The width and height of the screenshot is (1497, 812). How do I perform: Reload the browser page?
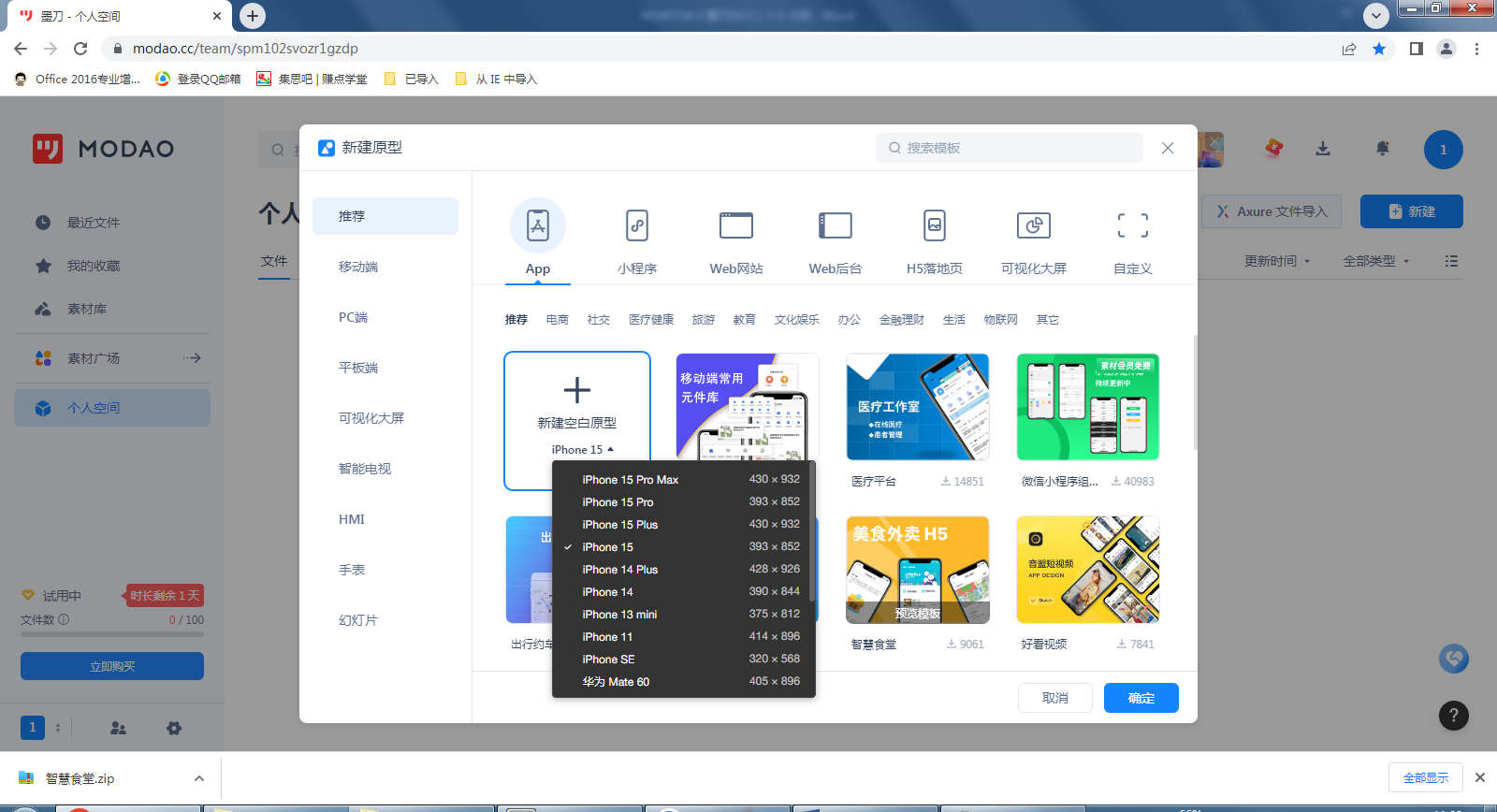tap(80, 49)
